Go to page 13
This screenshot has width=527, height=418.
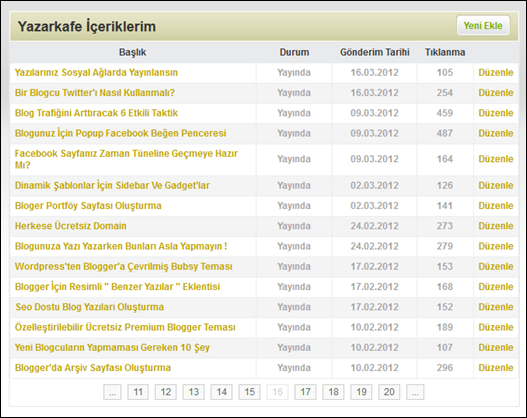tap(194, 392)
